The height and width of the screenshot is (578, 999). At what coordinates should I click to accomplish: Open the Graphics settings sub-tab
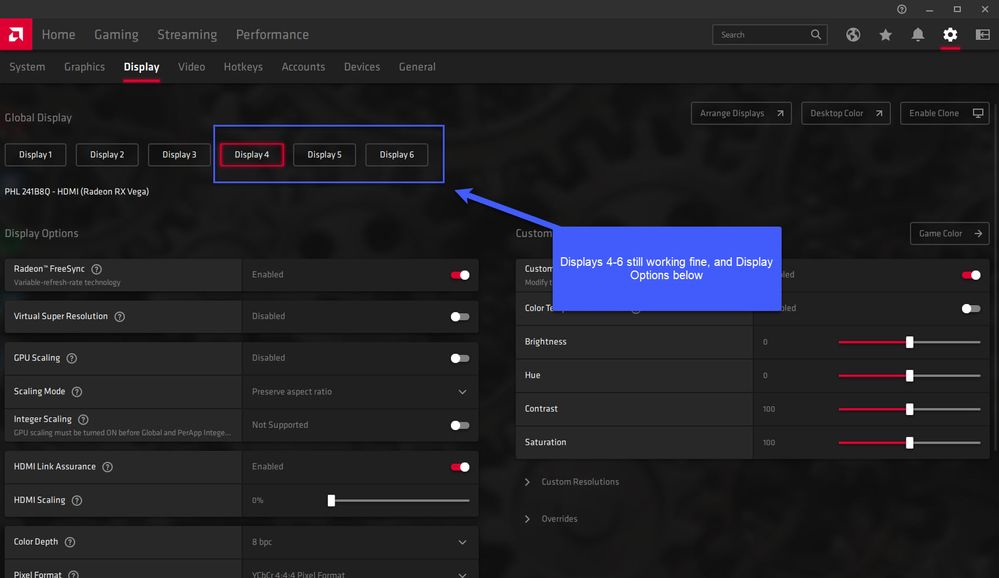(x=84, y=67)
